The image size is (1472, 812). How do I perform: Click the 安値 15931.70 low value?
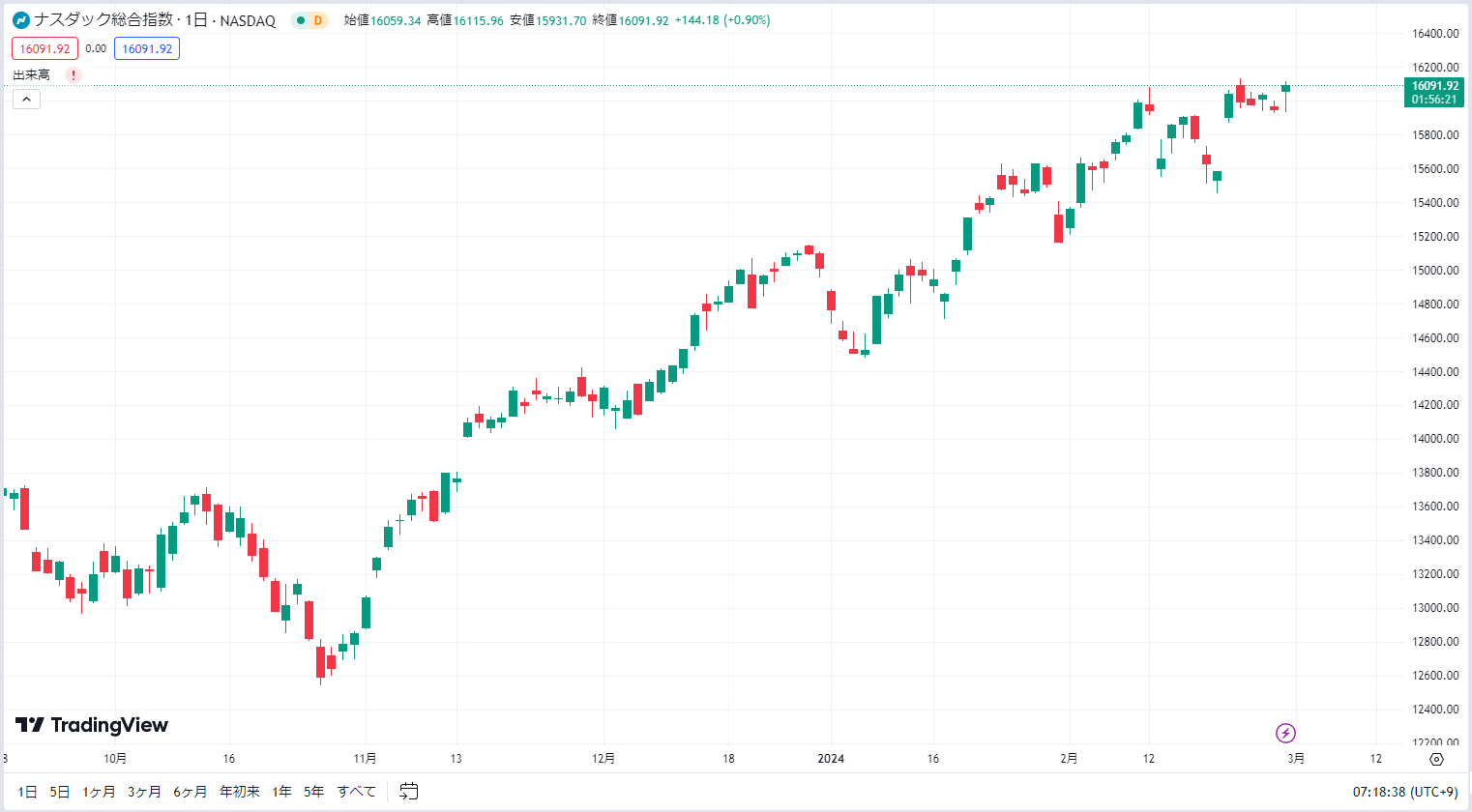pyautogui.click(x=548, y=20)
